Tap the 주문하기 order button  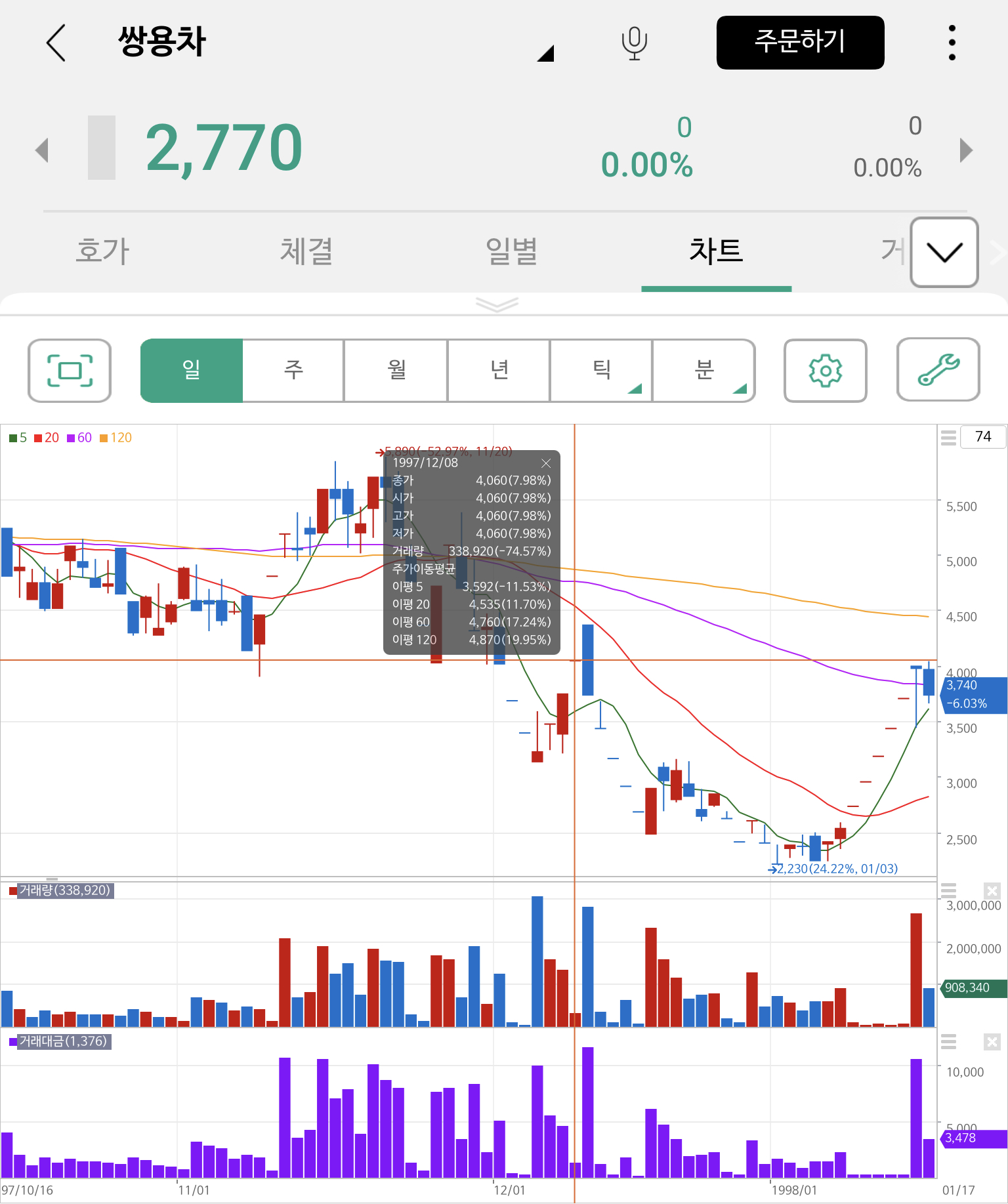pos(800,42)
